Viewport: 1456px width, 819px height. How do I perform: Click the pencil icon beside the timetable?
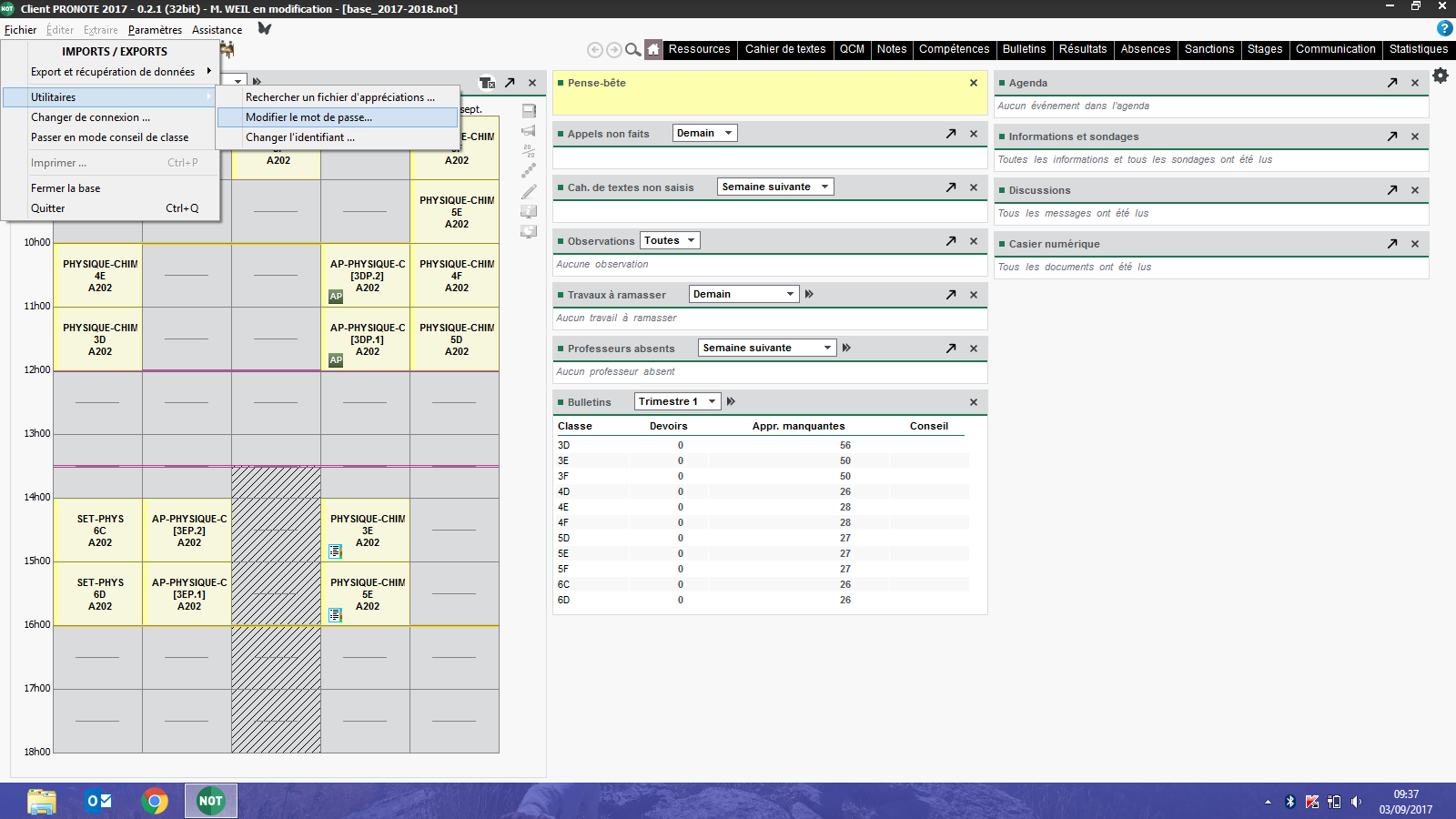point(529,191)
